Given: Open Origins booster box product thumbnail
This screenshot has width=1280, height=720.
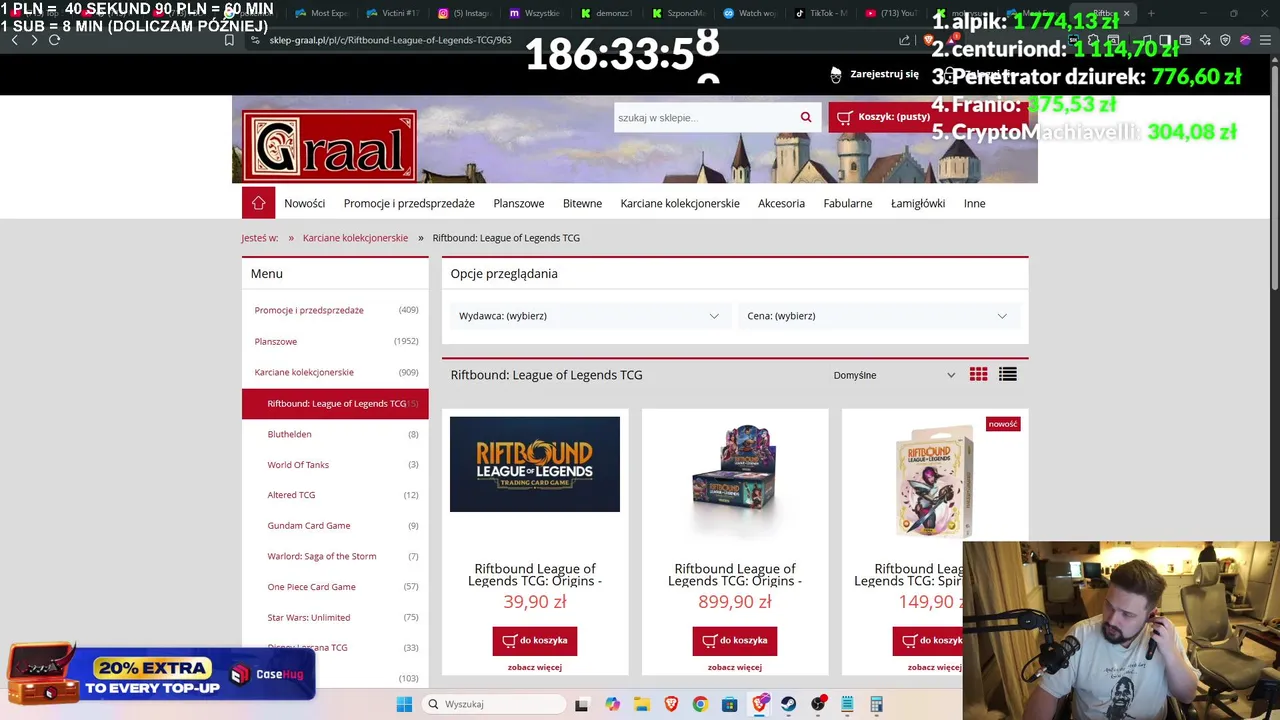Looking at the screenshot, I should (x=735, y=480).
